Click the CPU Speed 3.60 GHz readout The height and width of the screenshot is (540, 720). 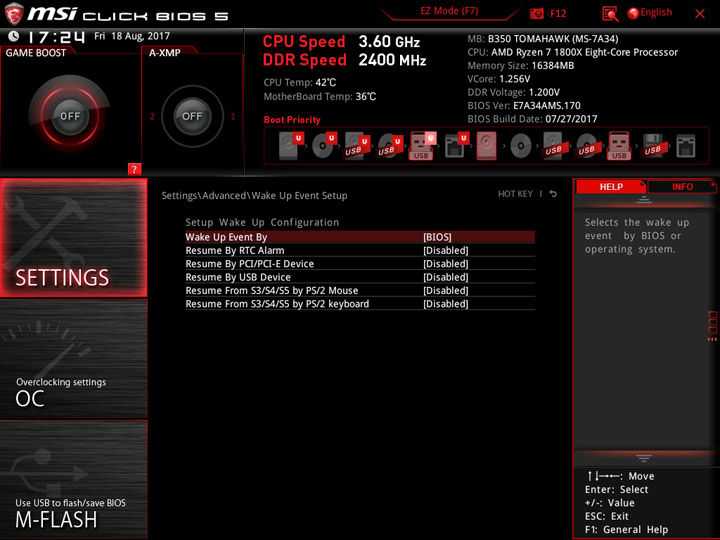point(341,42)
